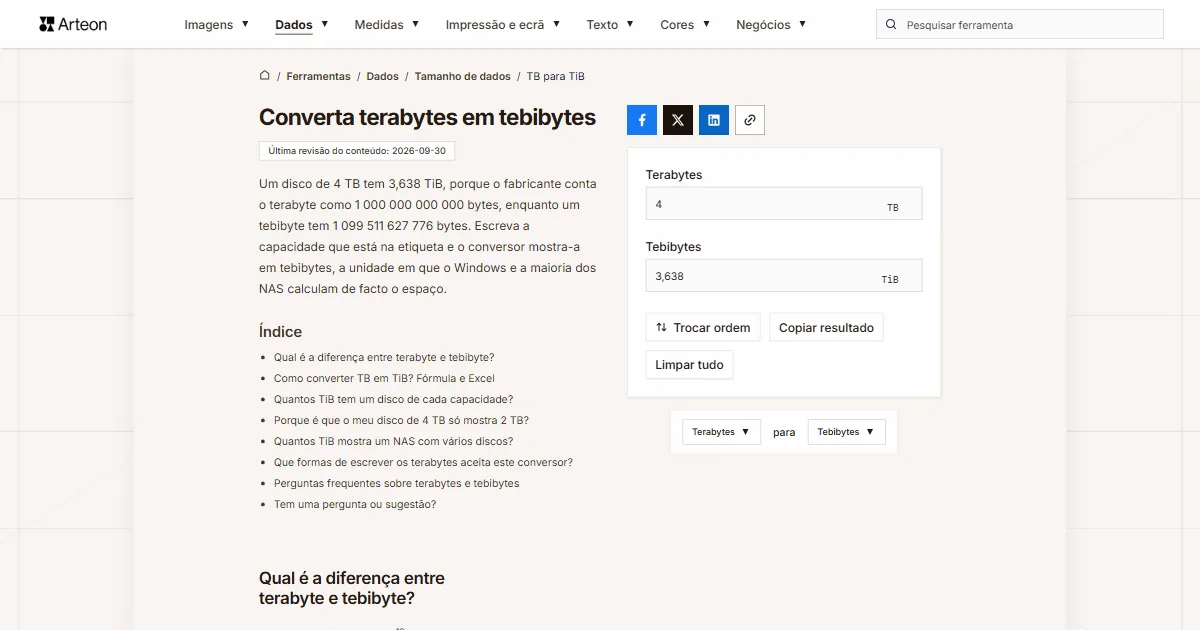Click Copiar resultado button
This screenshot has width=1200, height=630.
(826, 328)
